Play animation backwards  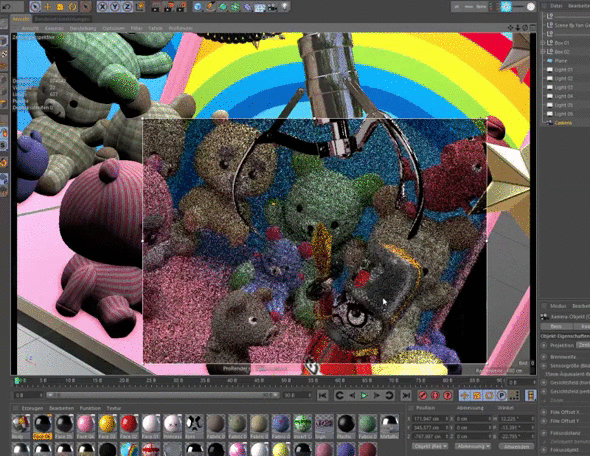(352, 395)
